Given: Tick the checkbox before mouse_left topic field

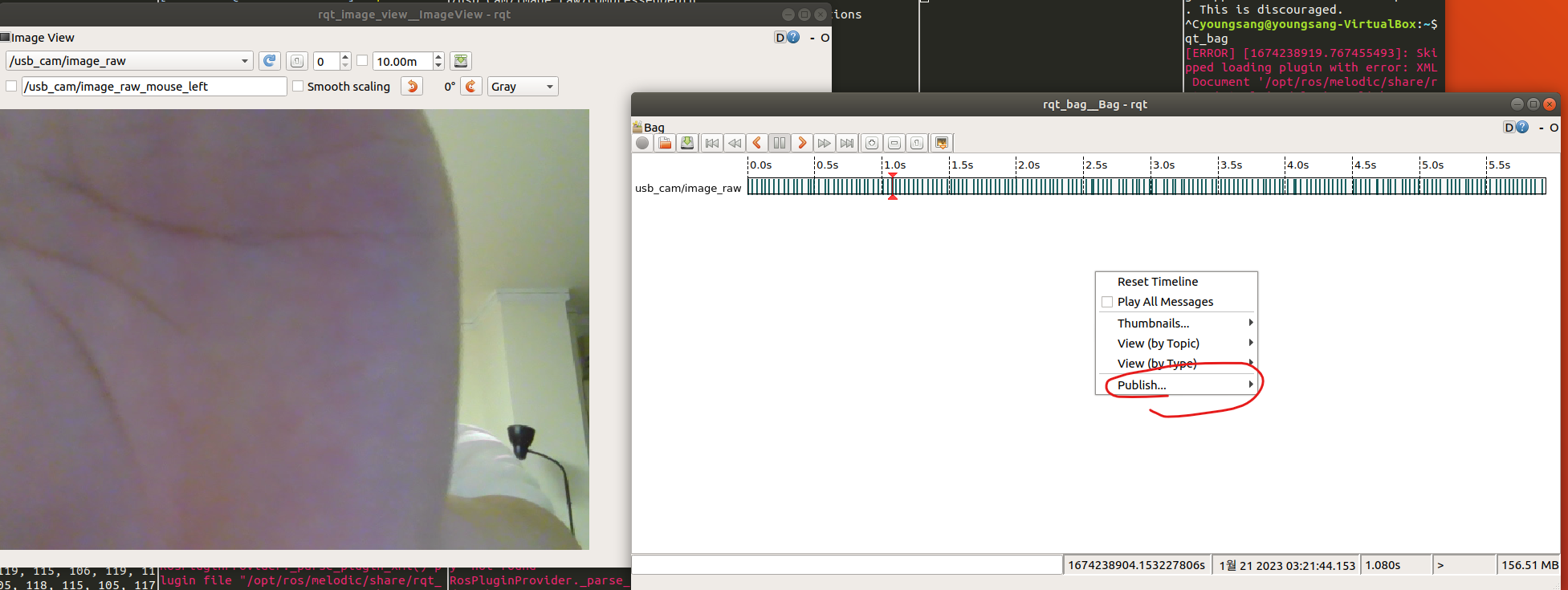Looking at the screenshot, I should pyautogui.click(x=11, y=86).
